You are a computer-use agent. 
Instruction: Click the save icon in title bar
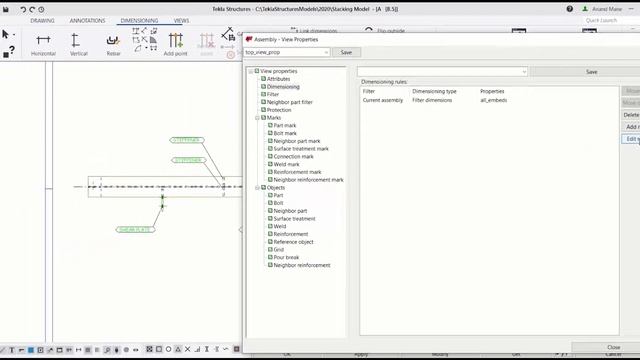click(x=6, y=9)
